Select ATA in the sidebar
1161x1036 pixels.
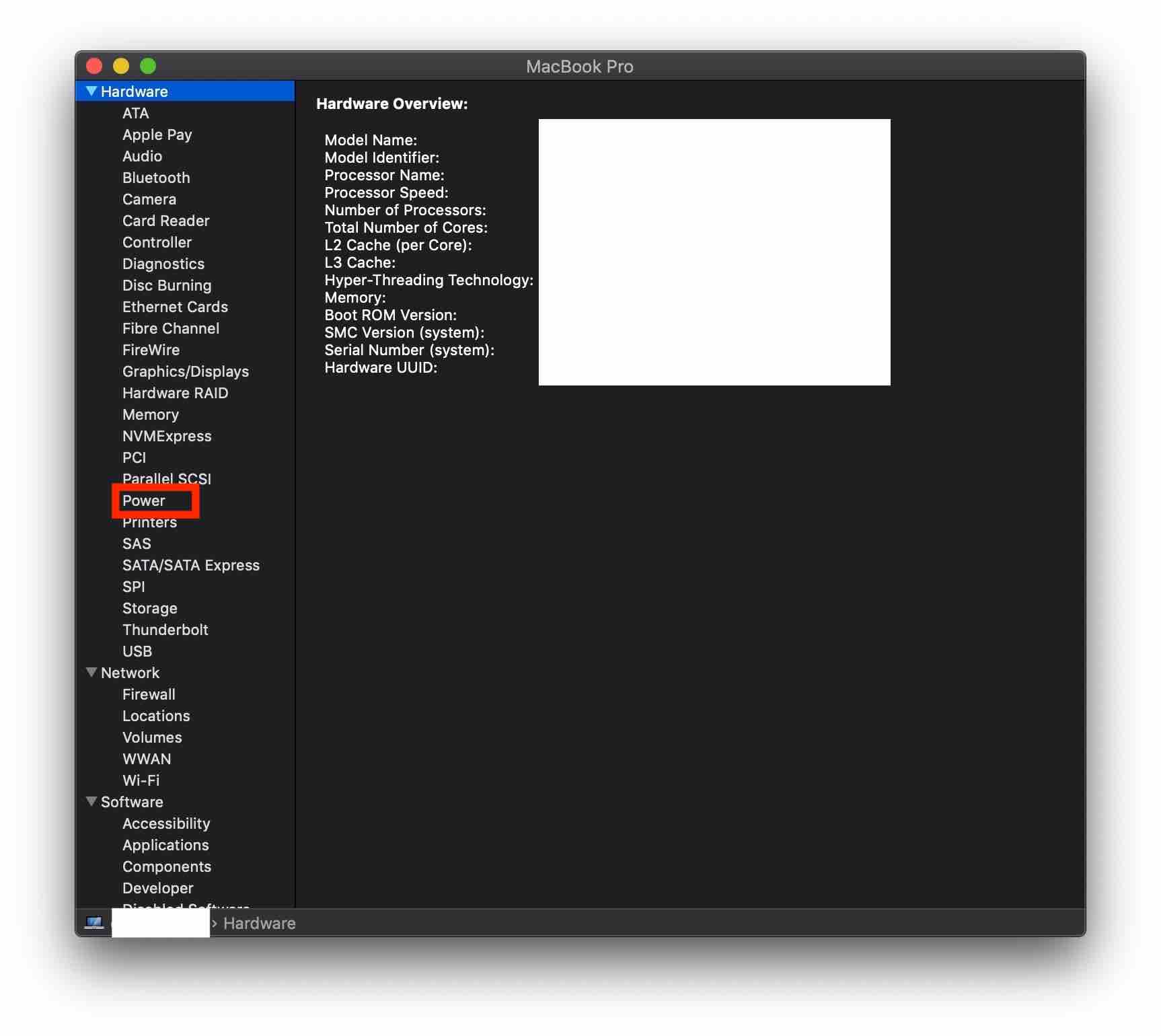[x=136, y=113]
